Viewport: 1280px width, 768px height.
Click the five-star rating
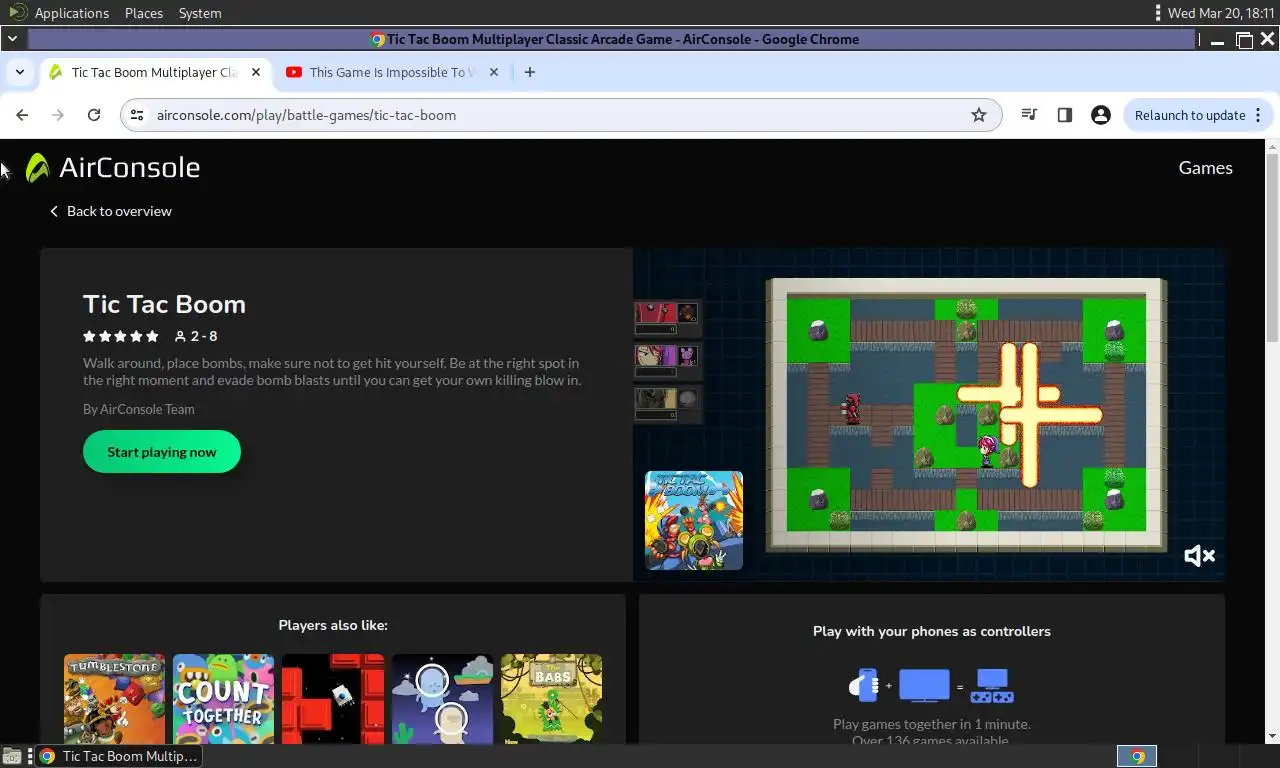click(x=121, y=336)
